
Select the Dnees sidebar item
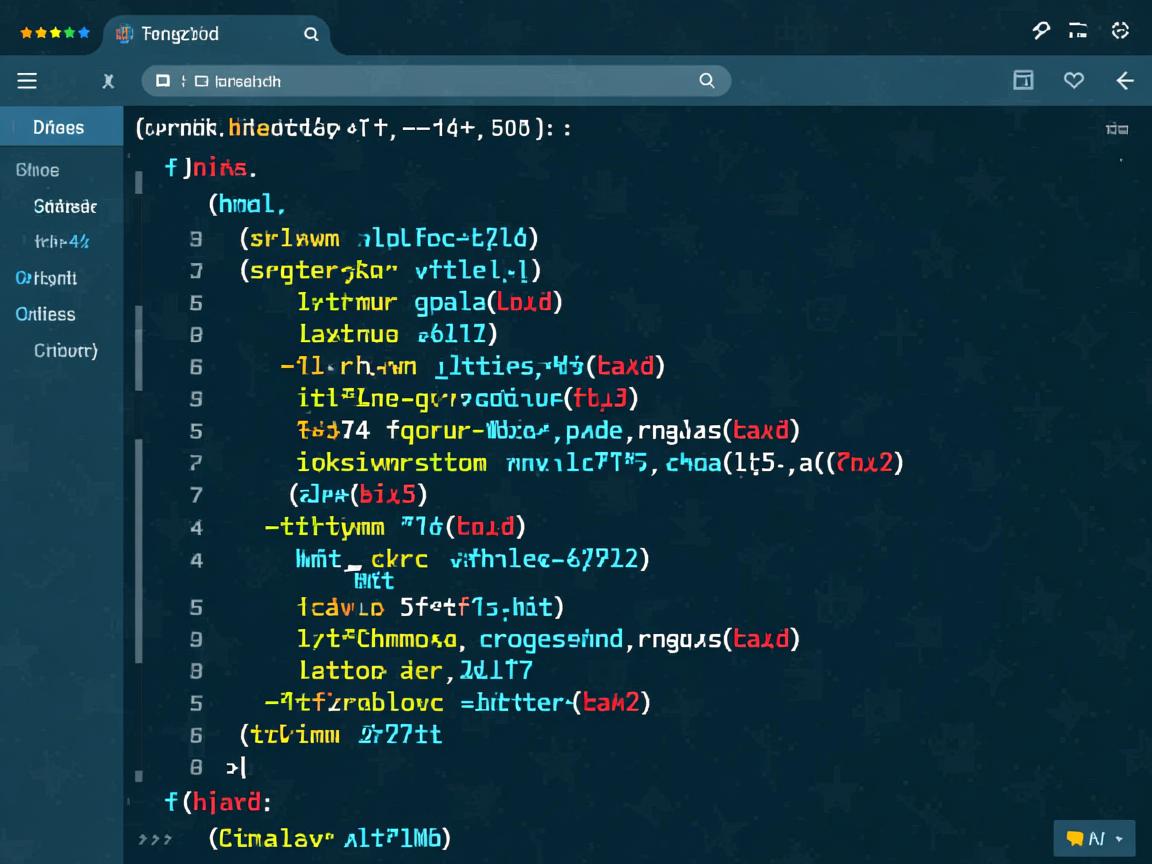point(59,128)
